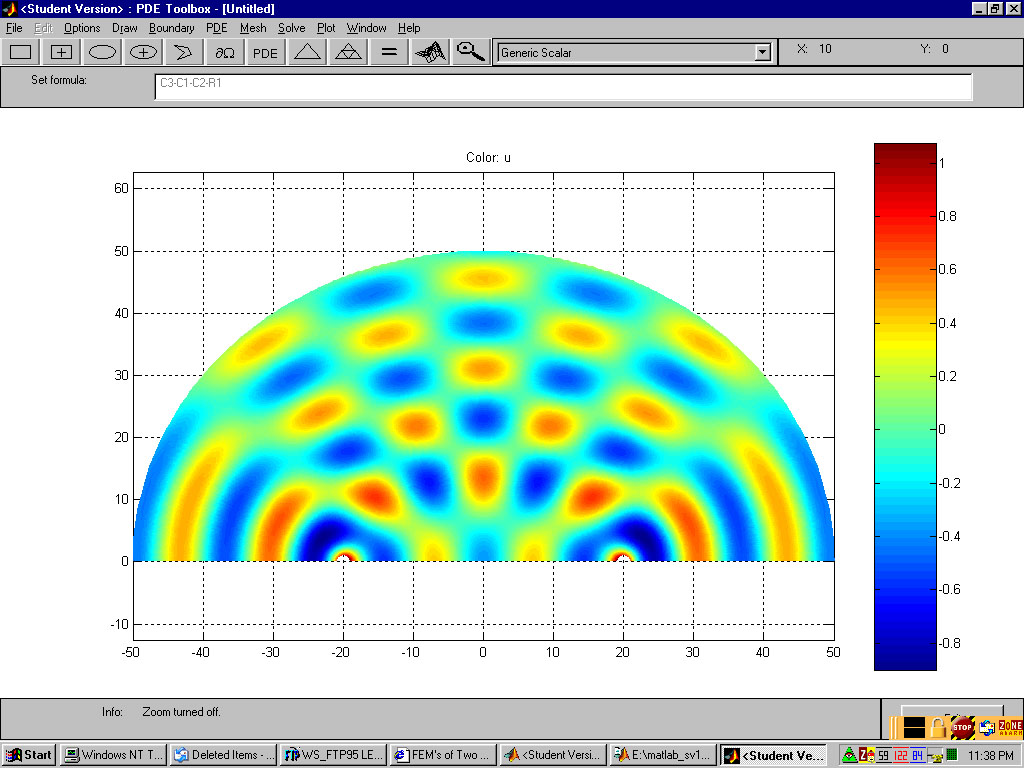This screenshot has height=768, width=1024.
Task: Initialize the triangular mesh
Action: (x=307, y=52)
